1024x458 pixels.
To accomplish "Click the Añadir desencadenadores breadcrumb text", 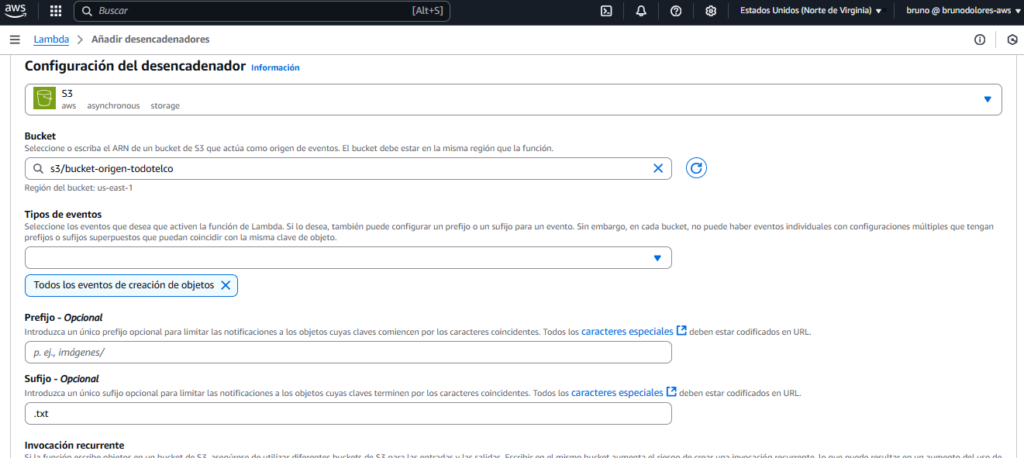I will (150, 40).
